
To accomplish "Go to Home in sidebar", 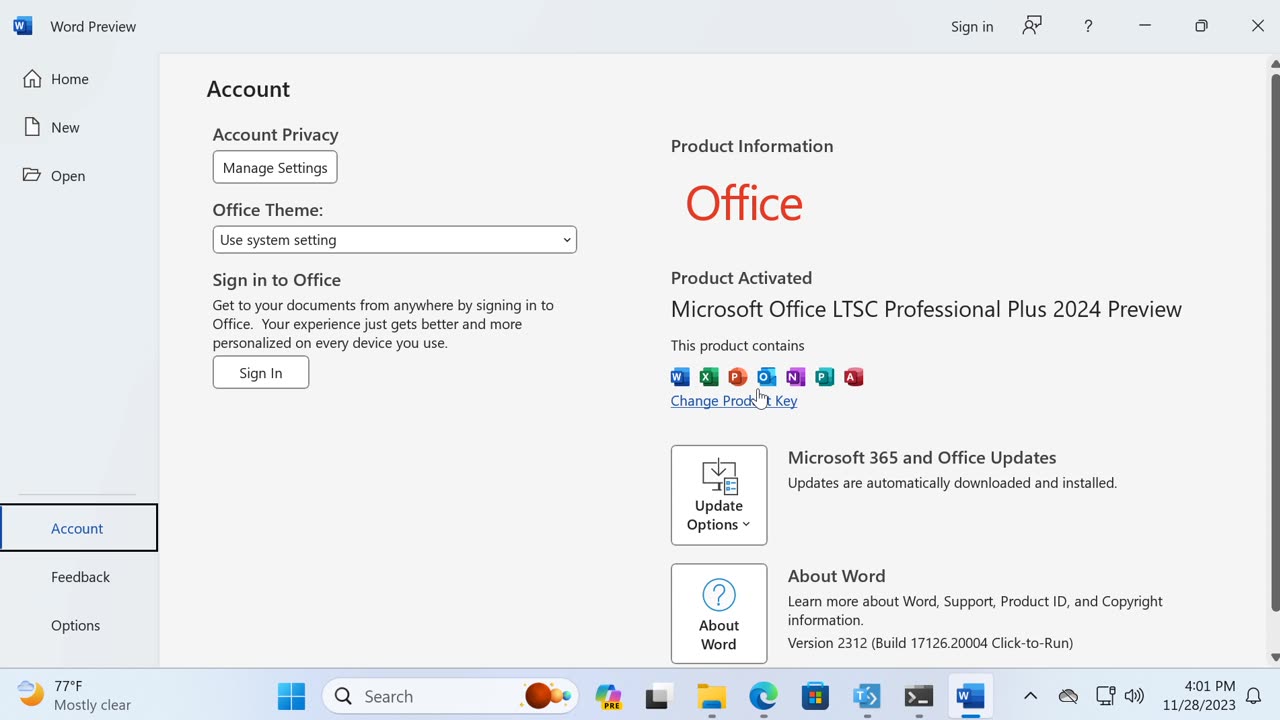I will pos(78,79).
